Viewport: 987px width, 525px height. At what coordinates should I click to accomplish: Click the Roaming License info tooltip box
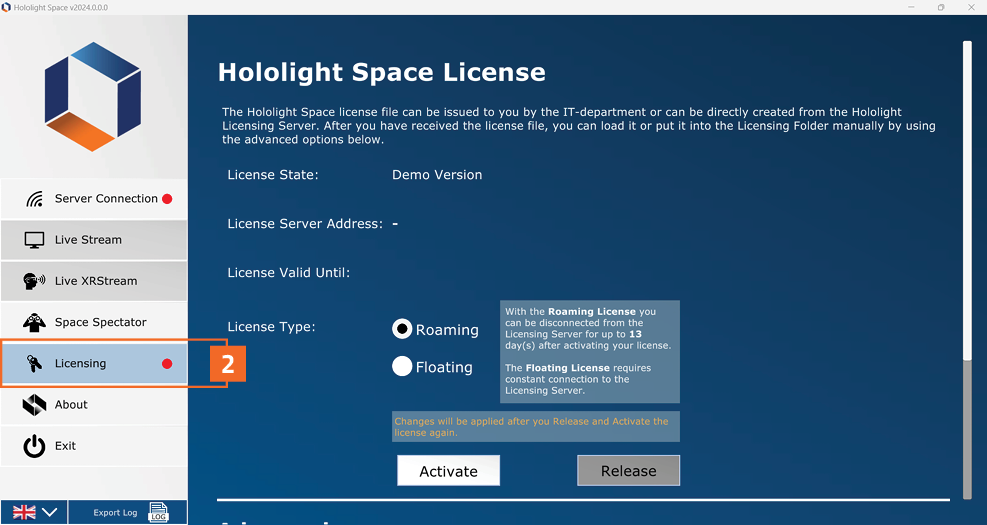click(590, 351)
